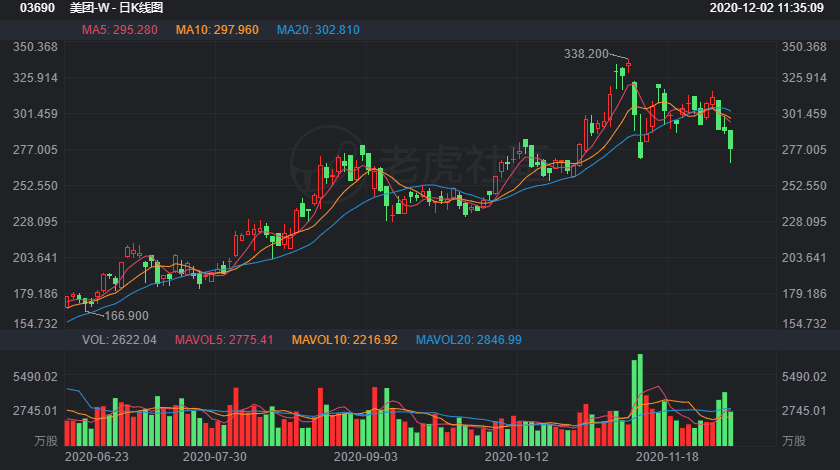Select the MA10: 297.960 indicator label

click(x=217, y=30)
